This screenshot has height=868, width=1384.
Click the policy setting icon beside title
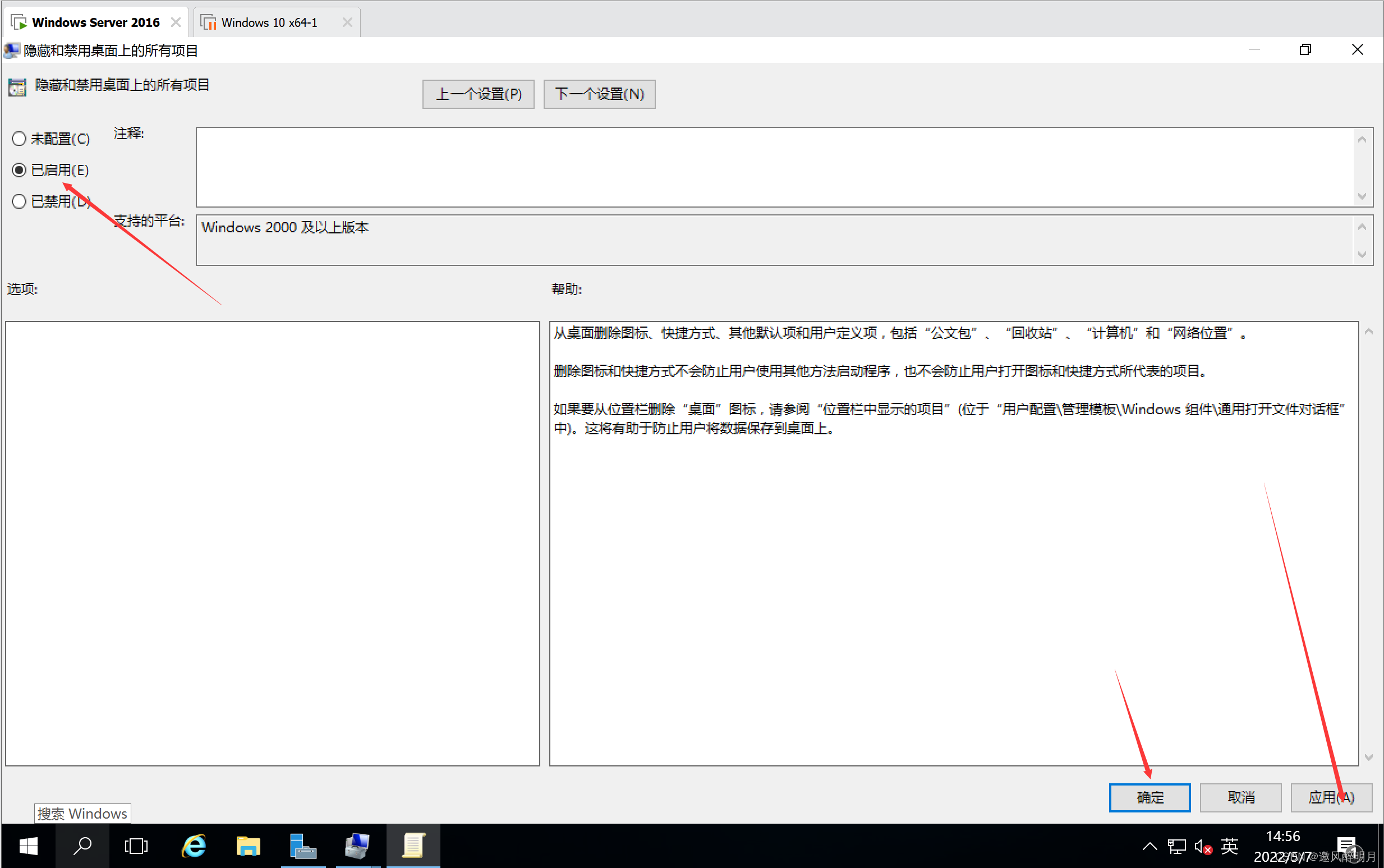(17, 88)
